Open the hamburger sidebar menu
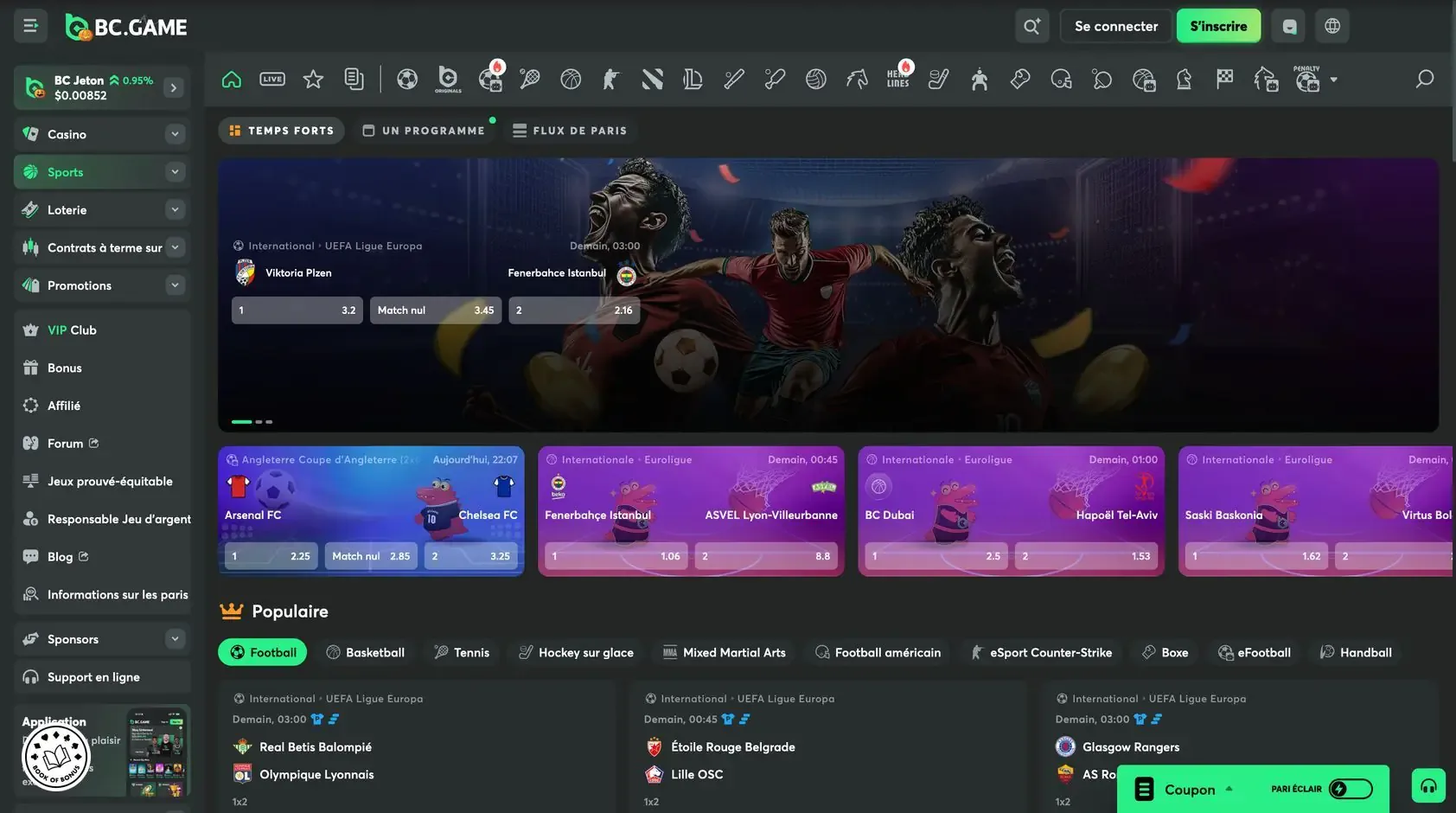The image size is (1456, 813). (x=30, y=26)
